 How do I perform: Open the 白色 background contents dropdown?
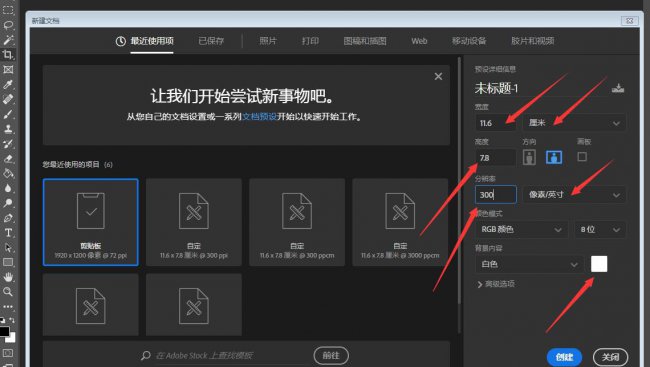[529, 264]
